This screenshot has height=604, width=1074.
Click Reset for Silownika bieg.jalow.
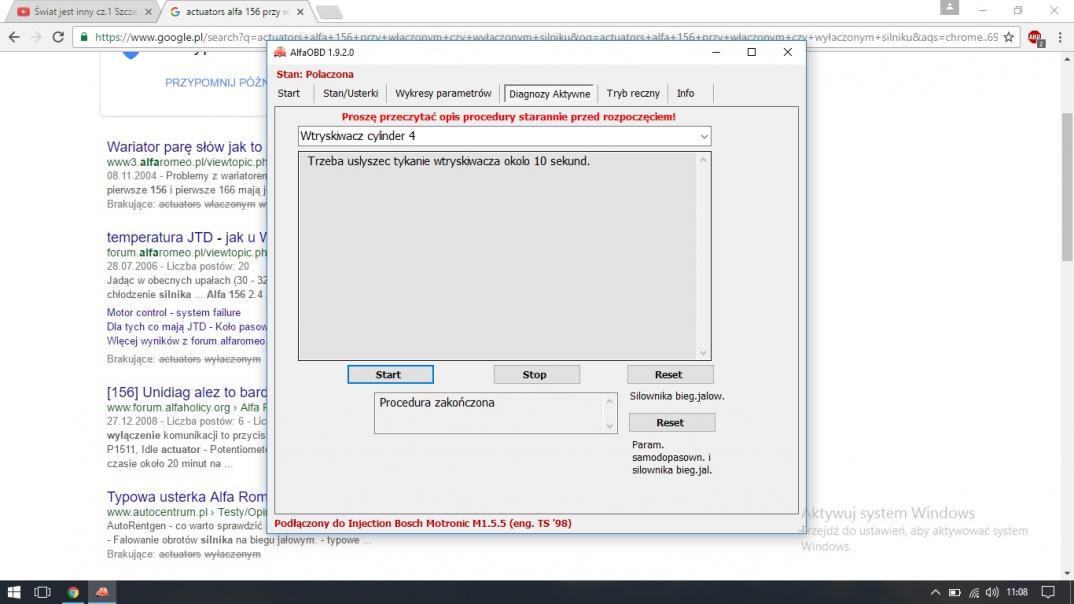click(670, 375)
